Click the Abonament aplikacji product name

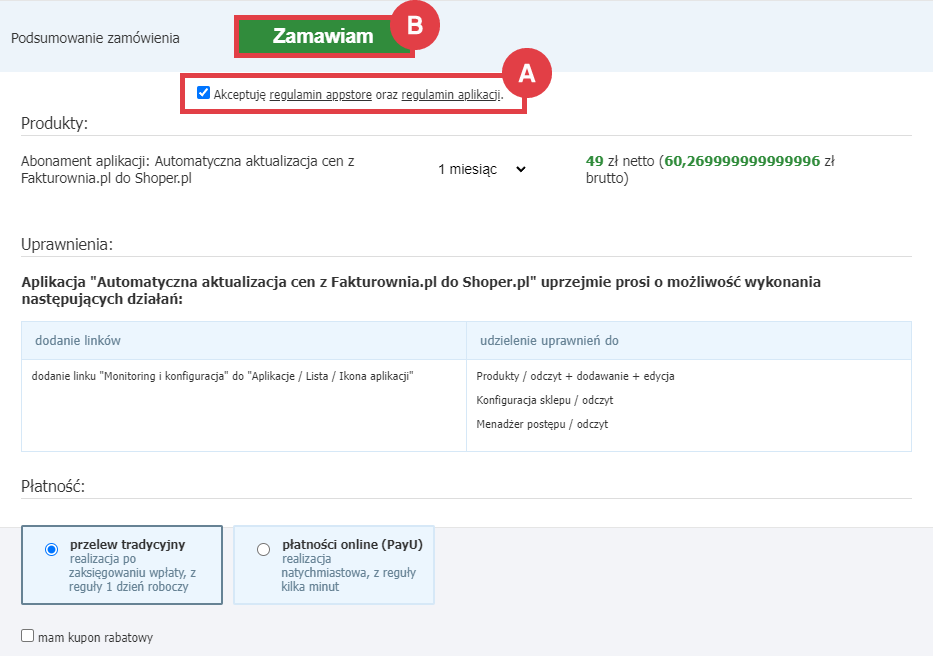pos(201,169)
